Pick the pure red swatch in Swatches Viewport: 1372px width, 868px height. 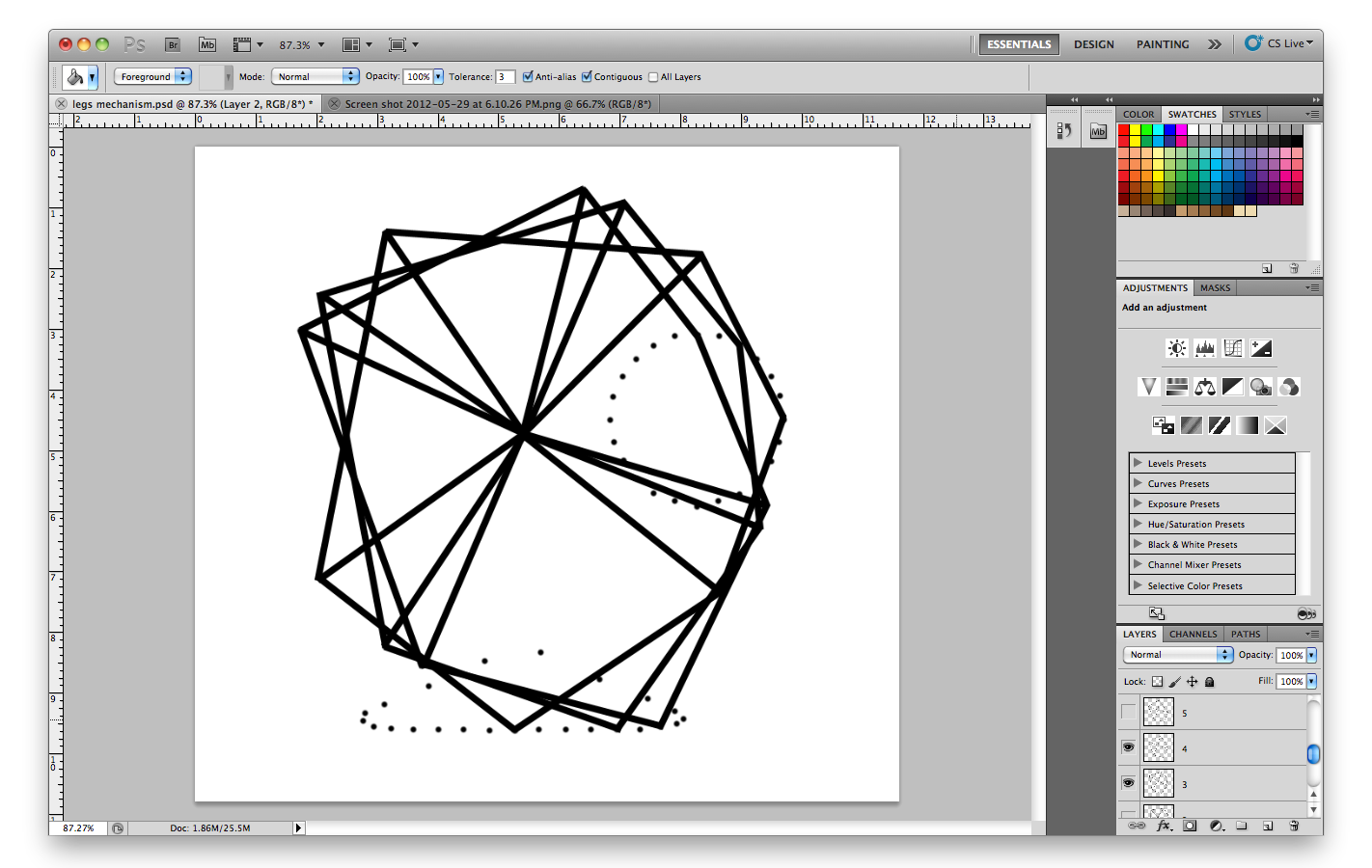point(1124,130)
